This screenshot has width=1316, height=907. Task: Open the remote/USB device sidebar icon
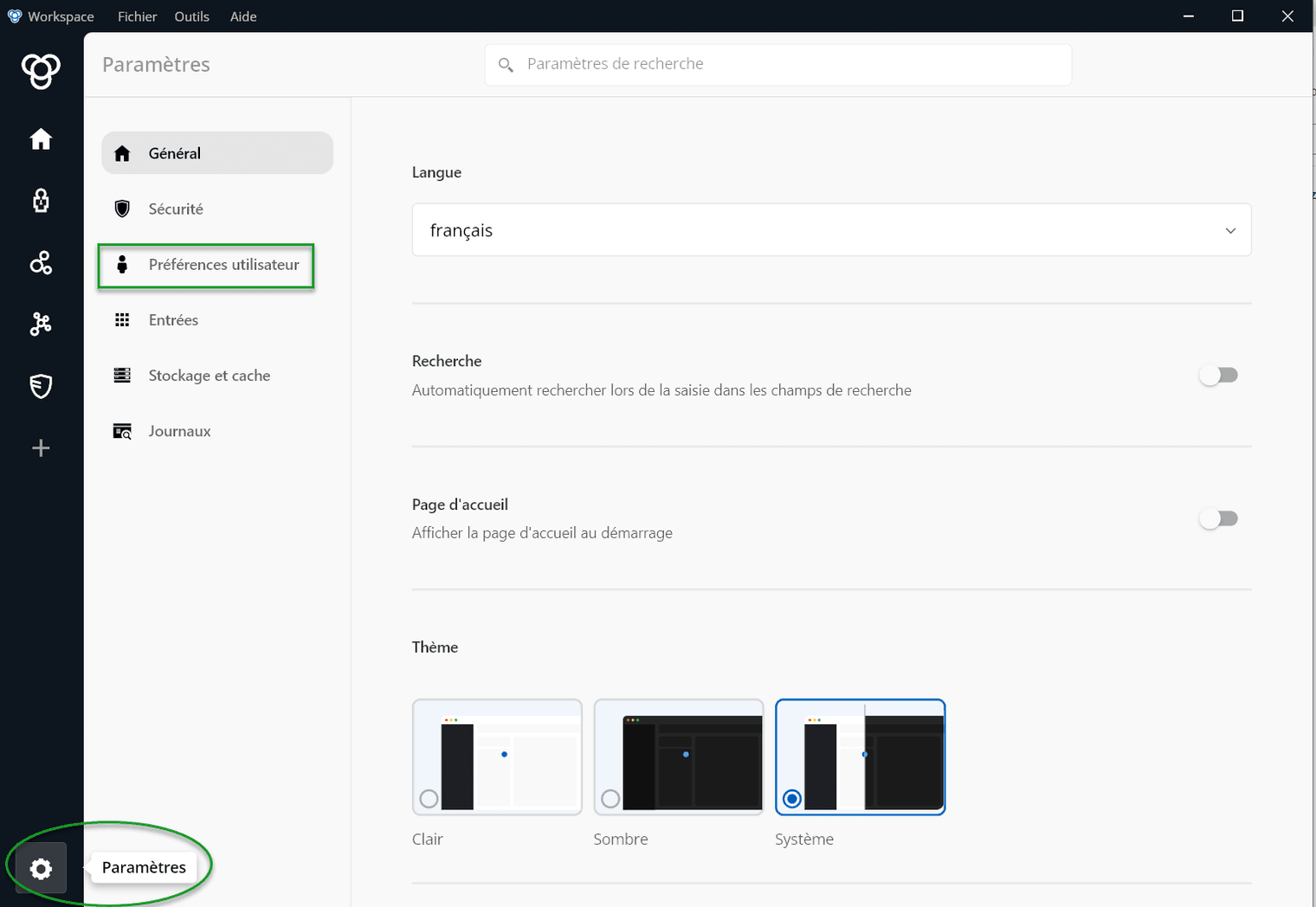[41, 201]
